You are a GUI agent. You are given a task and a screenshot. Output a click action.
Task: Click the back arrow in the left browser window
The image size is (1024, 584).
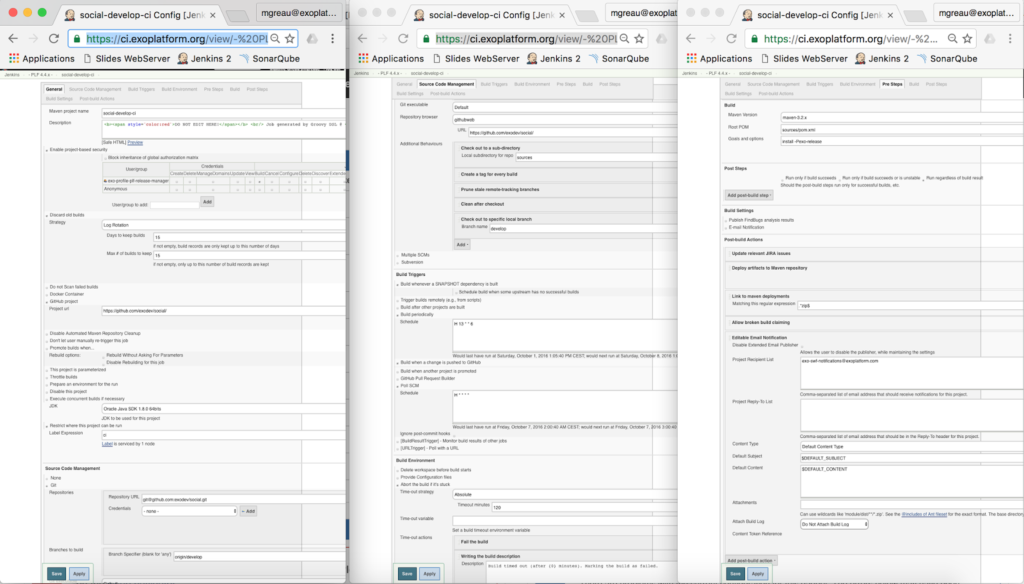(15, 38)
